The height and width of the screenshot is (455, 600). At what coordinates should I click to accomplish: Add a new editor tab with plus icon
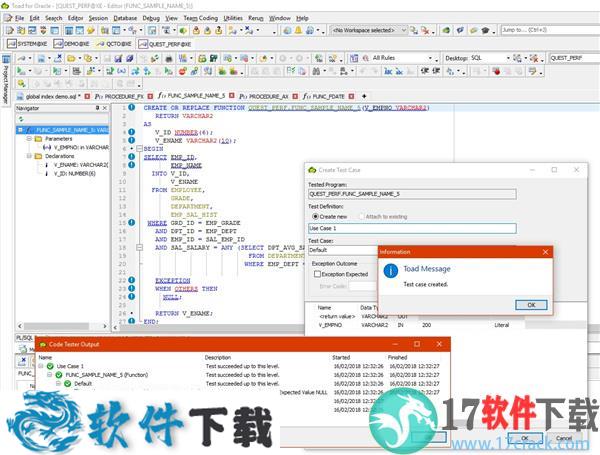364,96
